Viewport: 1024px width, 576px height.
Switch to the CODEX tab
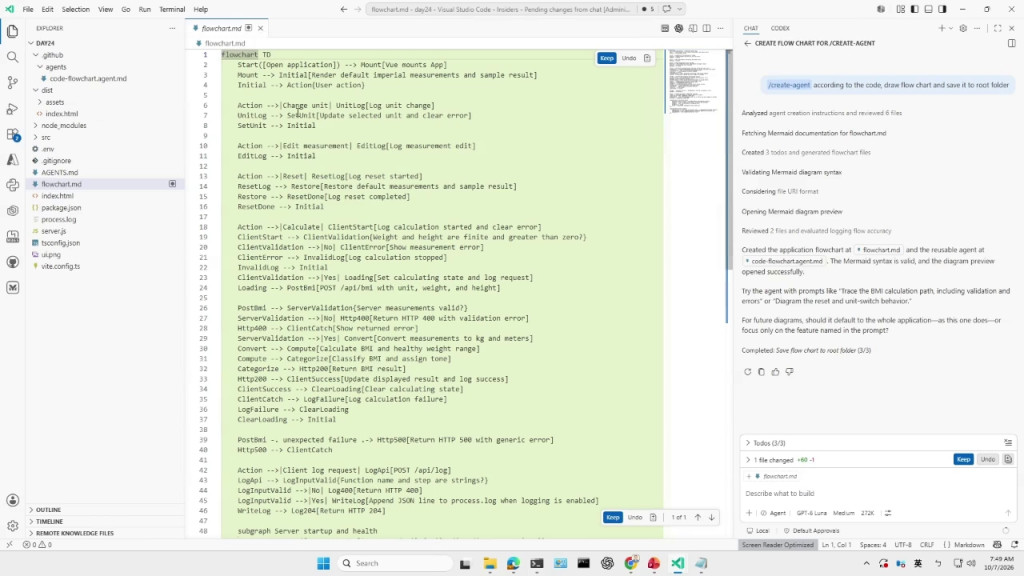pos(780,28)
